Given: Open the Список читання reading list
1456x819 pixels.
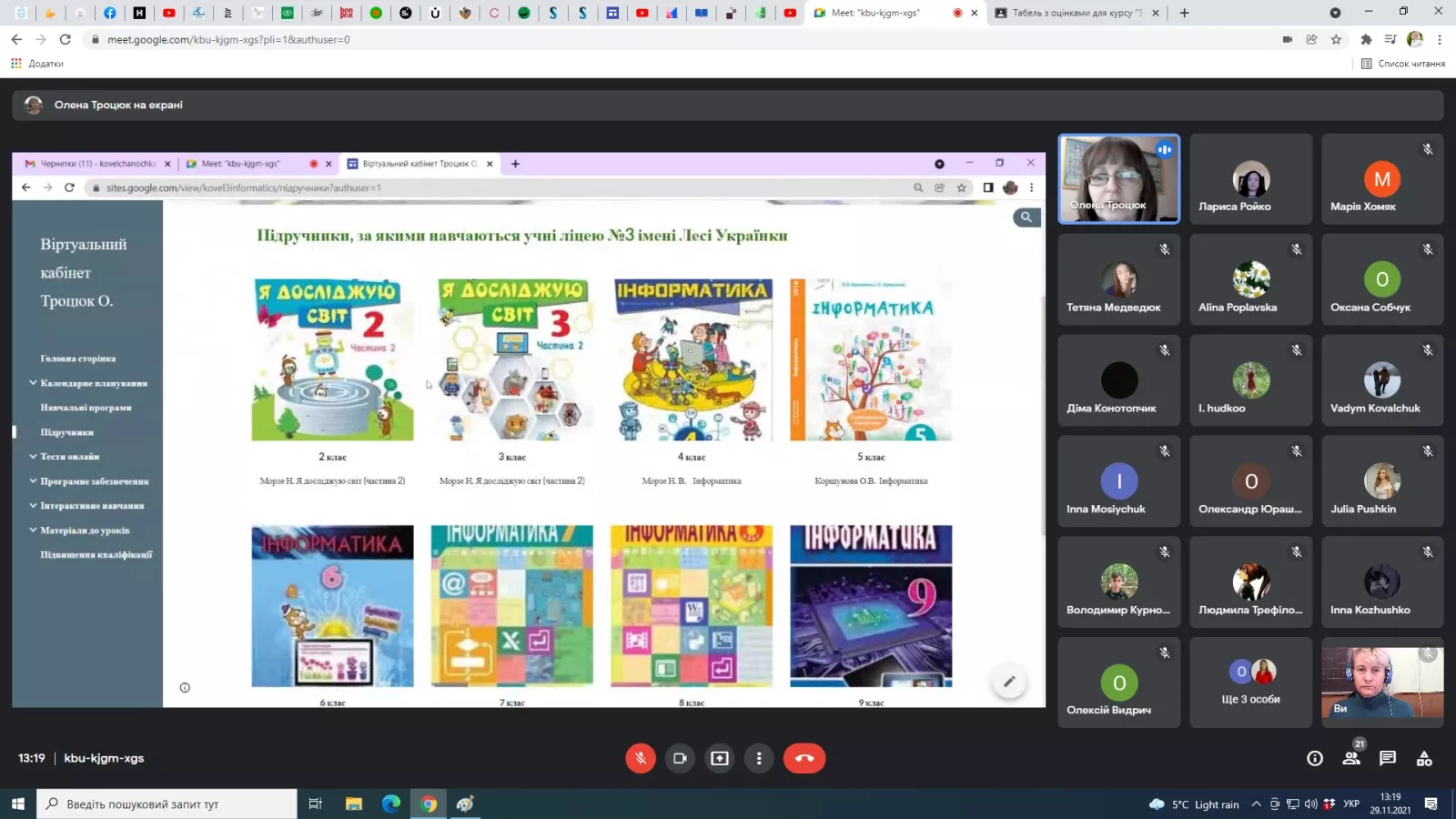Looking at the screenshot, I should point(1402,64).
